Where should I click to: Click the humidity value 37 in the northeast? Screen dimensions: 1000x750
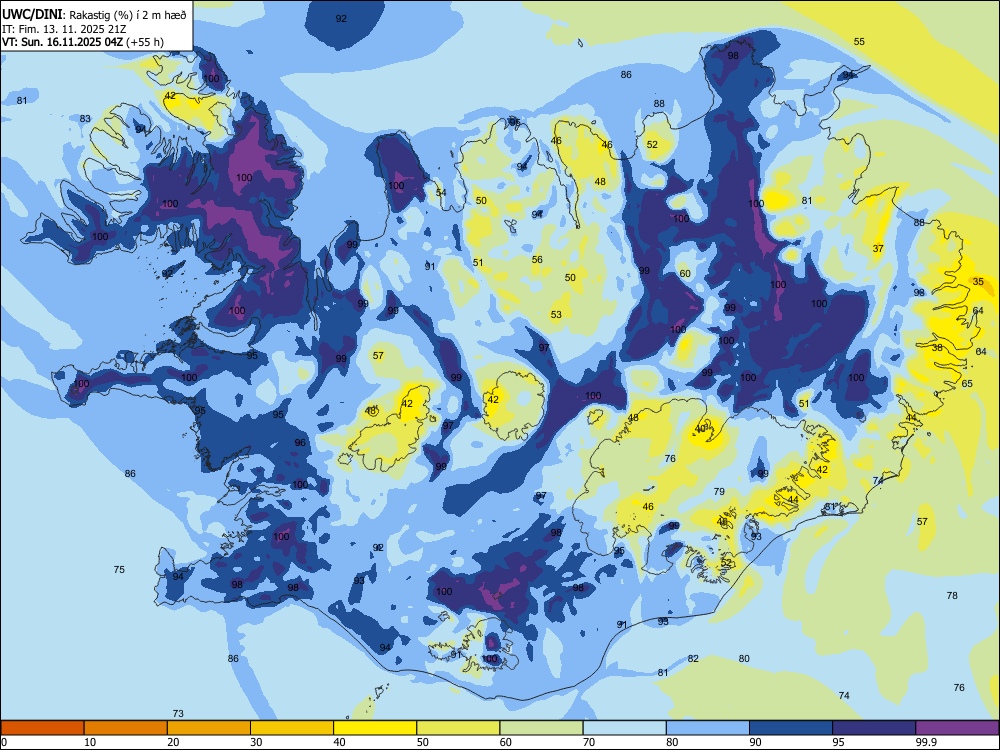[x=878, y=248]
